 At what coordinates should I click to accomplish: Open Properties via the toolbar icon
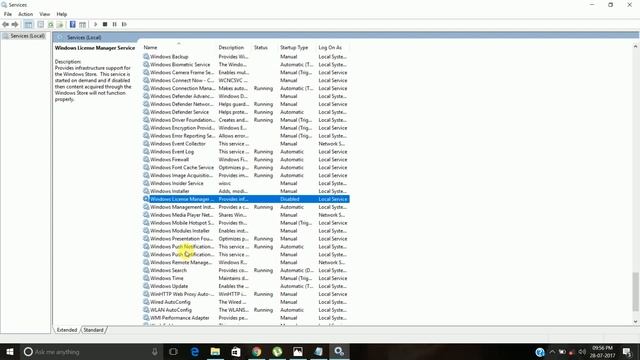coord(40,24)
